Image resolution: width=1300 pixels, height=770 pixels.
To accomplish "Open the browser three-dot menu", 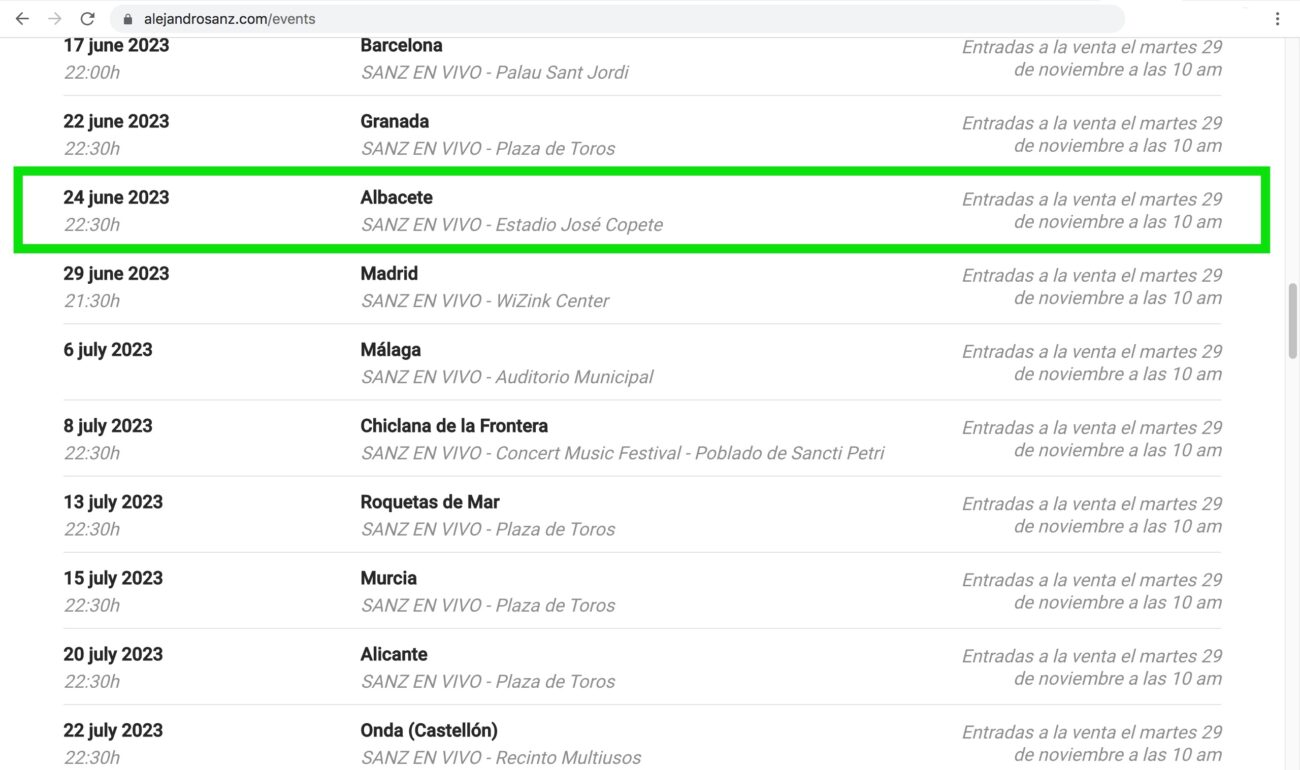I will point(1277,19).
